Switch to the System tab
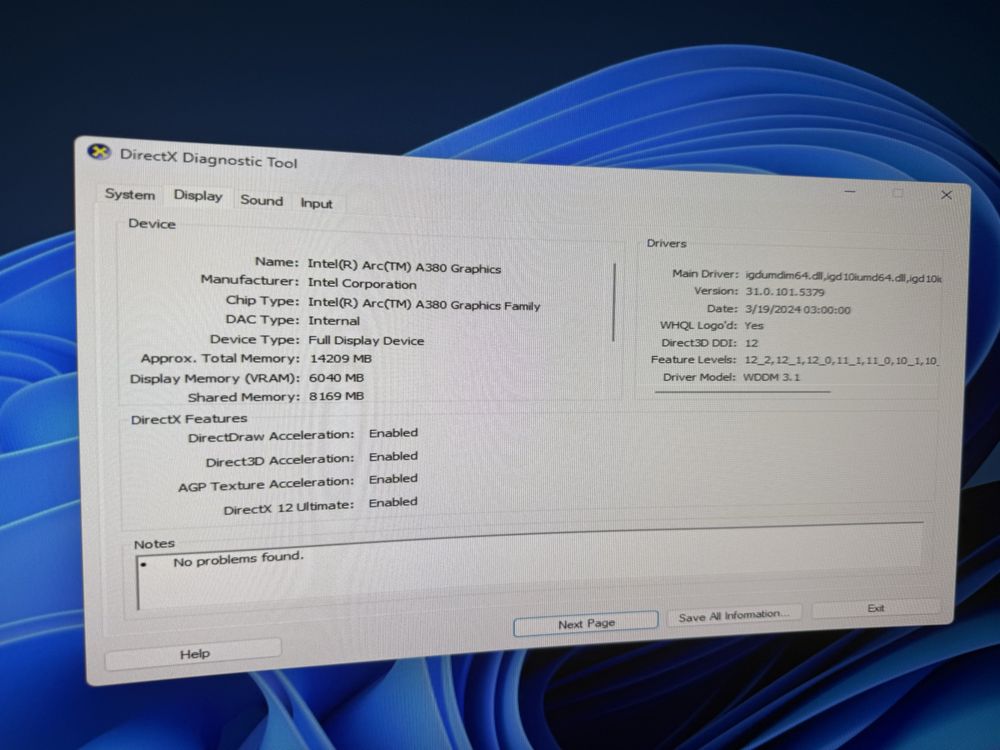1000x750 pixels. pyautogui.click(x=129, y=194)
